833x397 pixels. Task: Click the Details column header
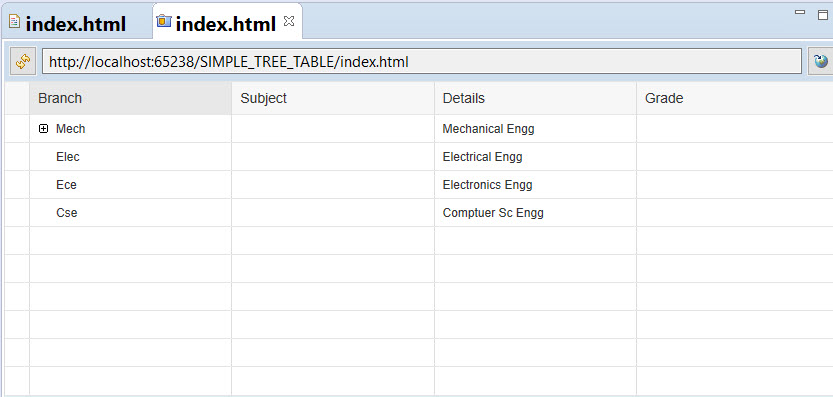535,98
